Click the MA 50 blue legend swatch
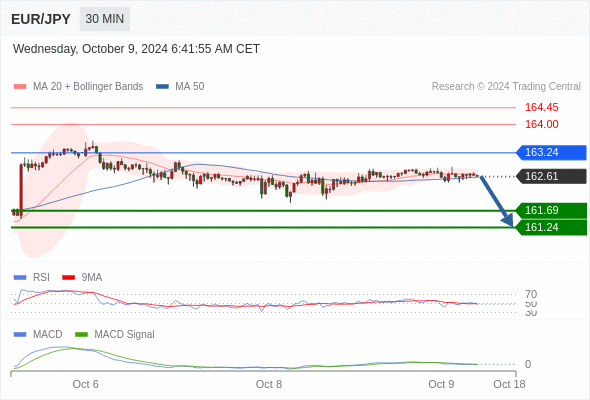Screen dimensions: 590x400 pyautogui.click(x=162, y=87)
